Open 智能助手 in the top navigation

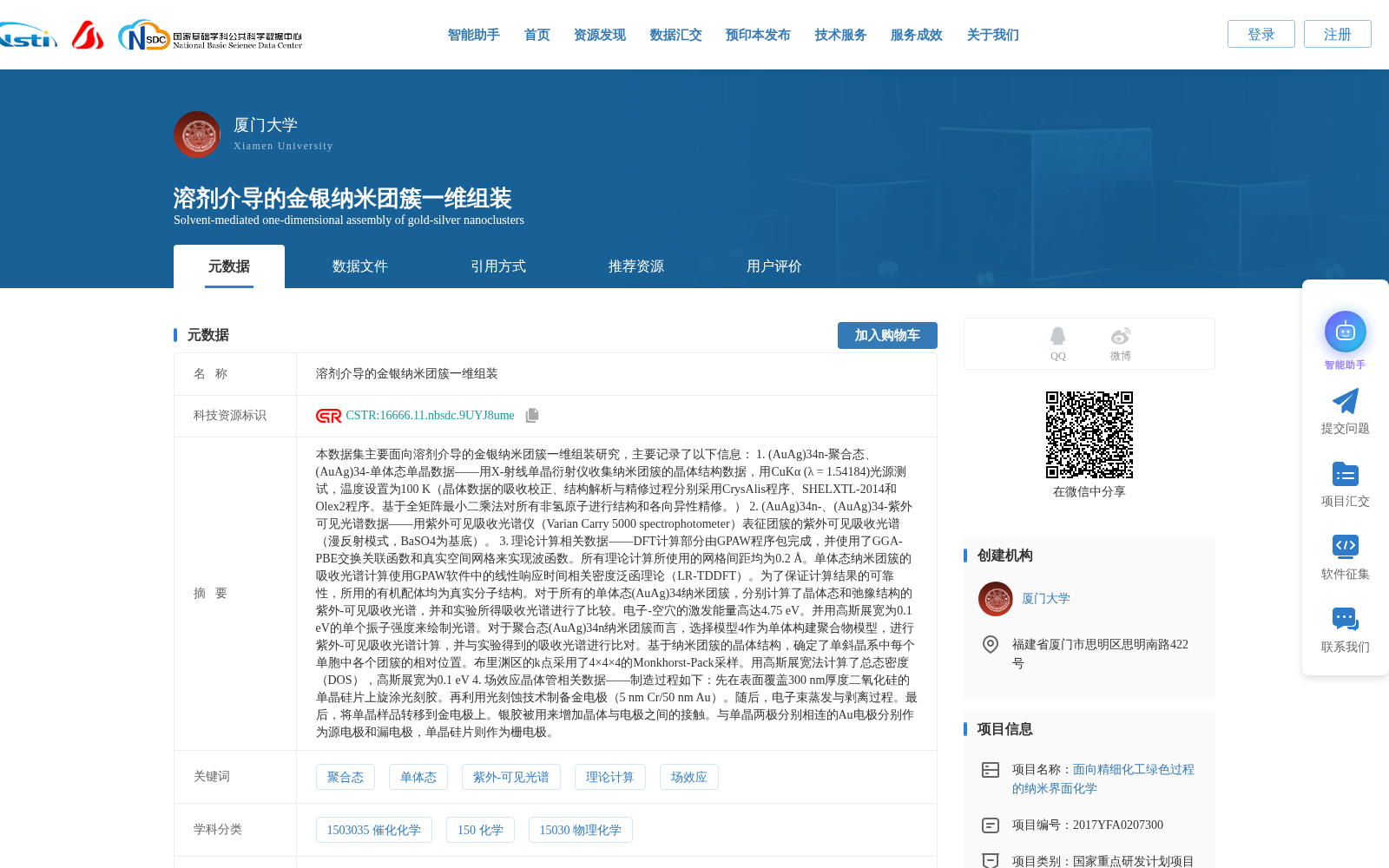click(474, 35)
